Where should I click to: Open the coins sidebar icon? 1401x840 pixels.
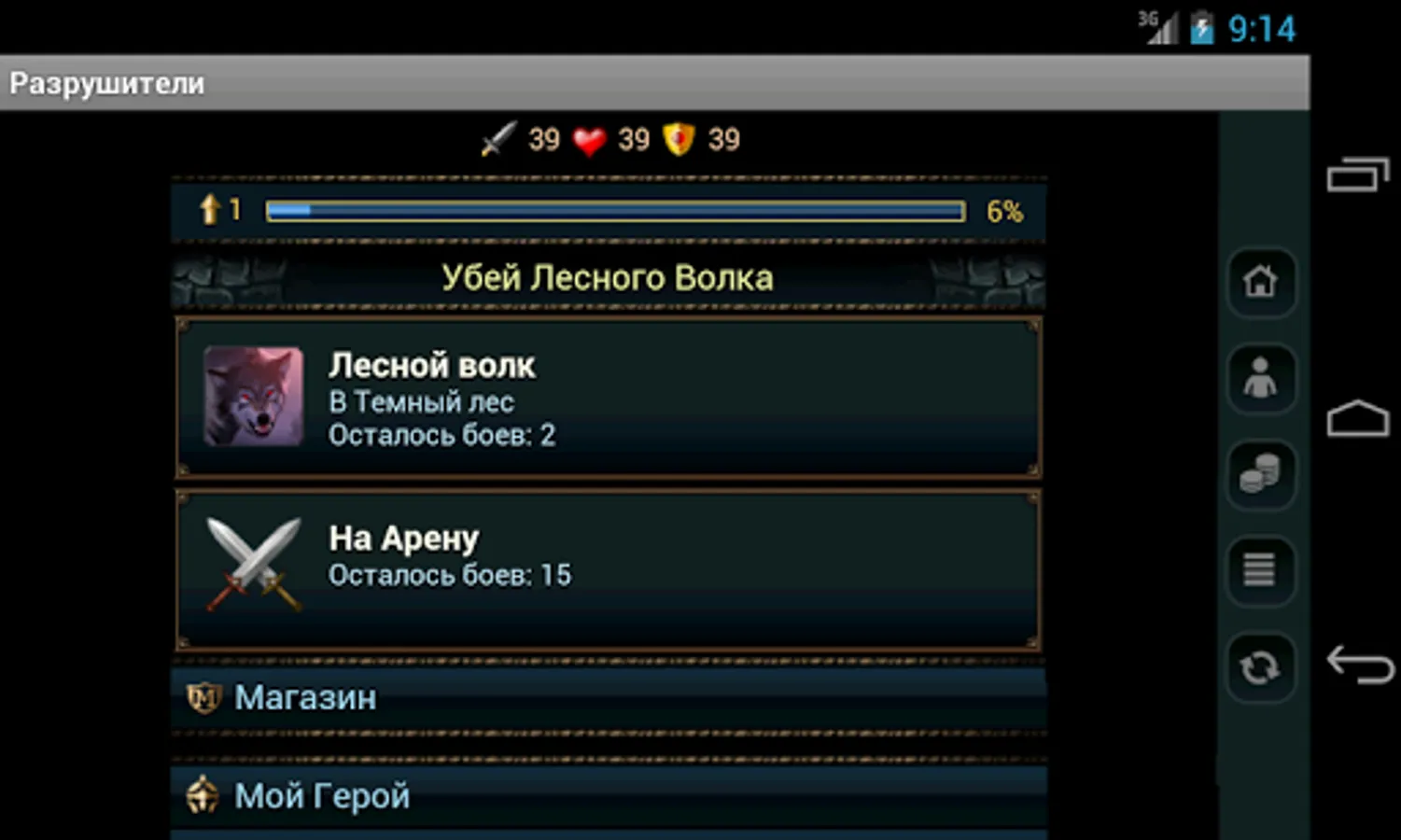(x=1260, y=474)
